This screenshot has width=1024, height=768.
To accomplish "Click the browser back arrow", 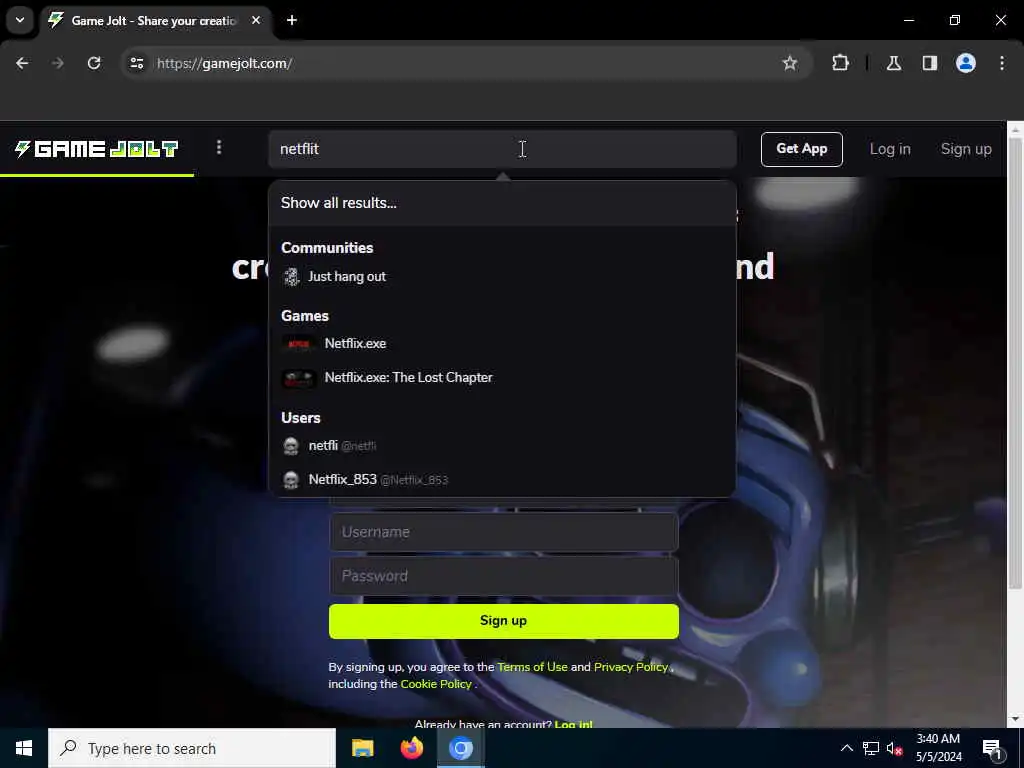I will [x=22, y=63].
